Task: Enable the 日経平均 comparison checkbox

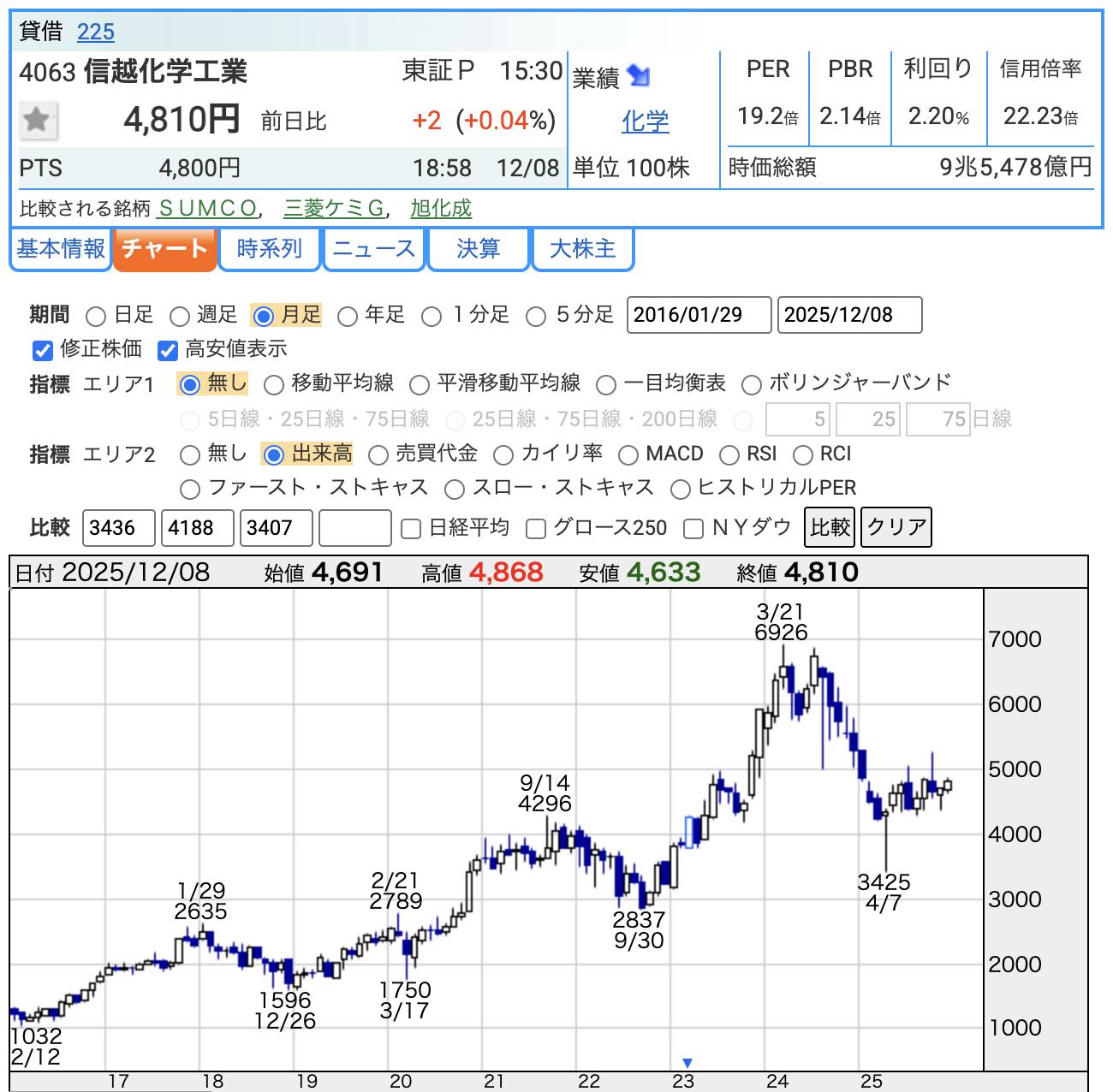Action: (411, 529)
